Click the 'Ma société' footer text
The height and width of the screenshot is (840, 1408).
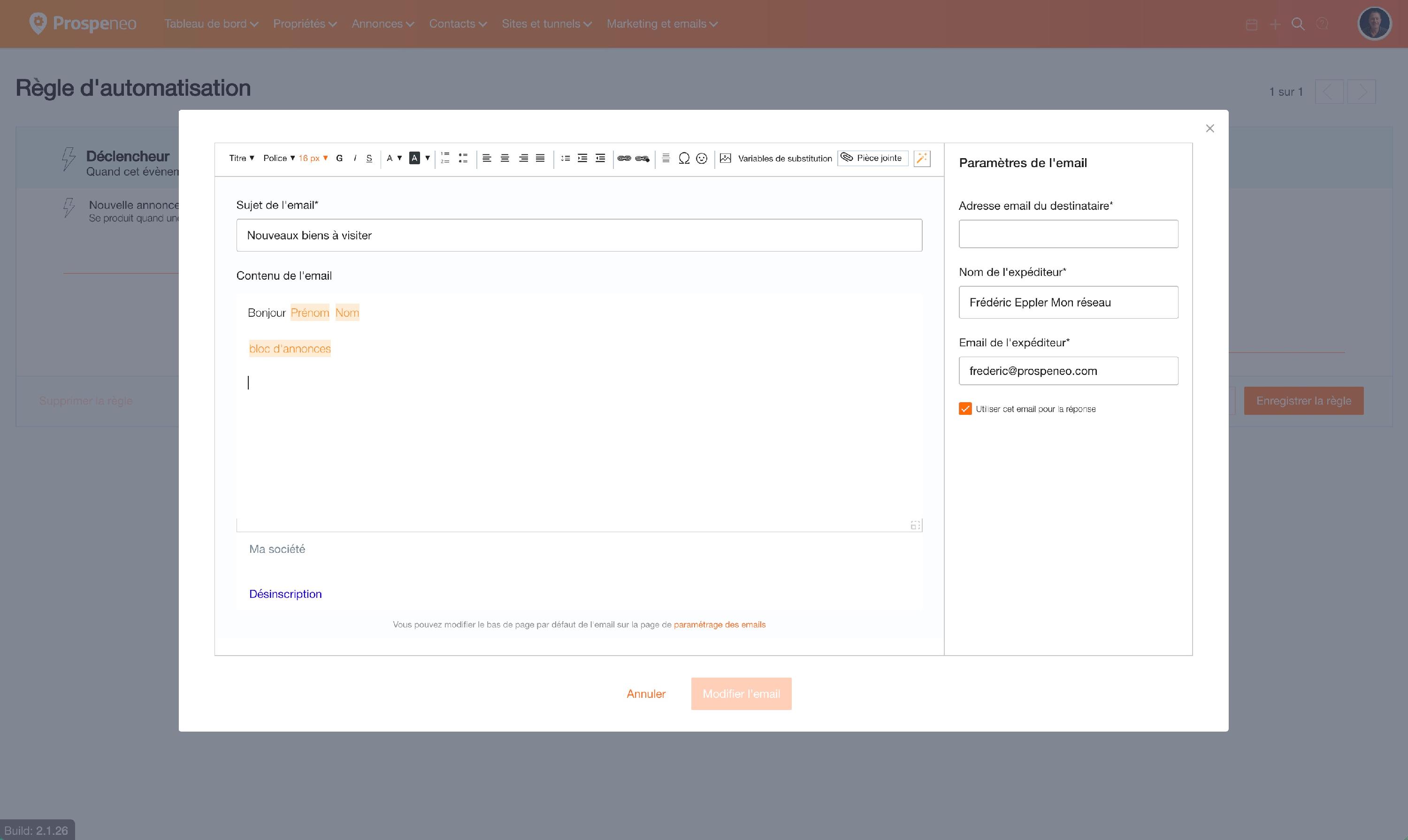point(277,549)
